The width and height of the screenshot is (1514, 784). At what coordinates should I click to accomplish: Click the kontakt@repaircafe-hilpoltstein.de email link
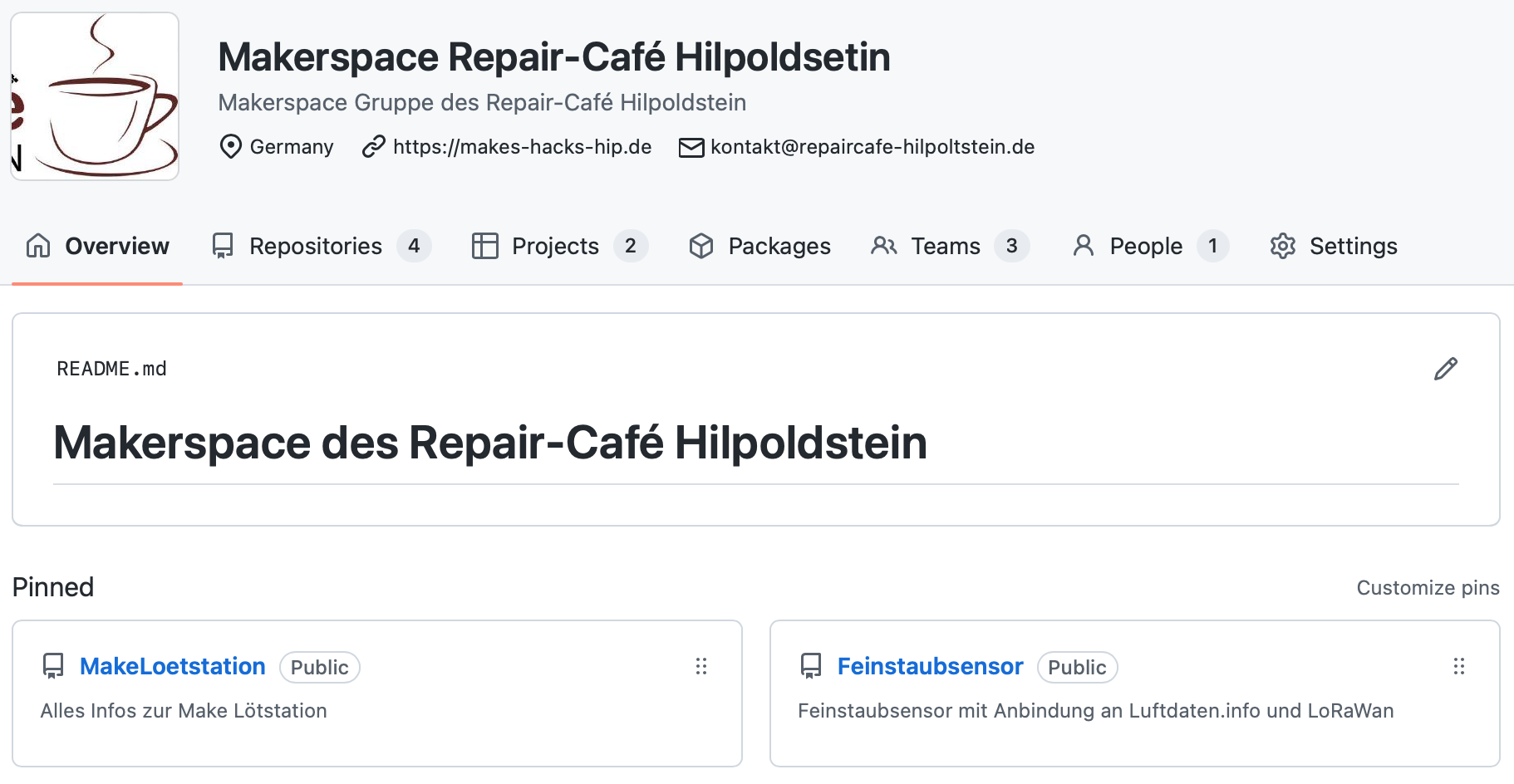(873, 147)
